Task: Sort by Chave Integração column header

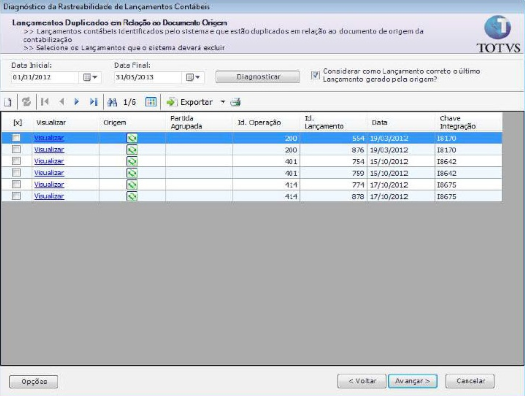Action: 468,123
